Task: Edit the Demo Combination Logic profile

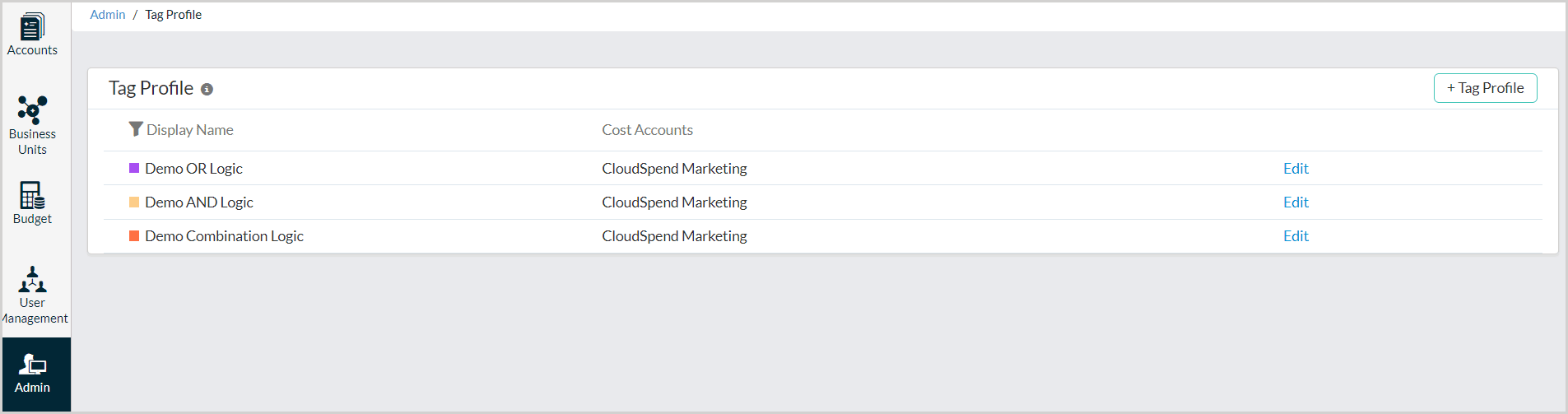Action: (x=1295, y=236)
